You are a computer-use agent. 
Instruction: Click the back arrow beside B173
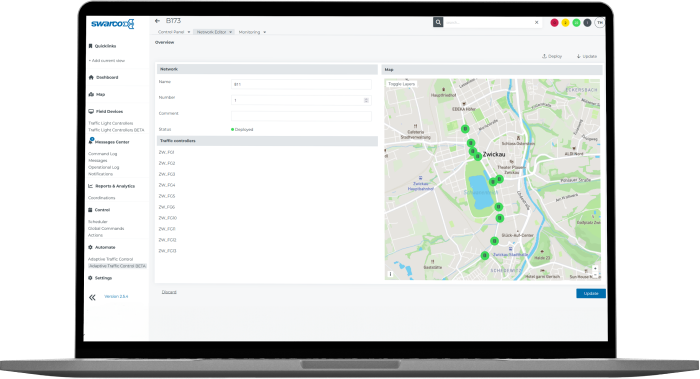157,21
